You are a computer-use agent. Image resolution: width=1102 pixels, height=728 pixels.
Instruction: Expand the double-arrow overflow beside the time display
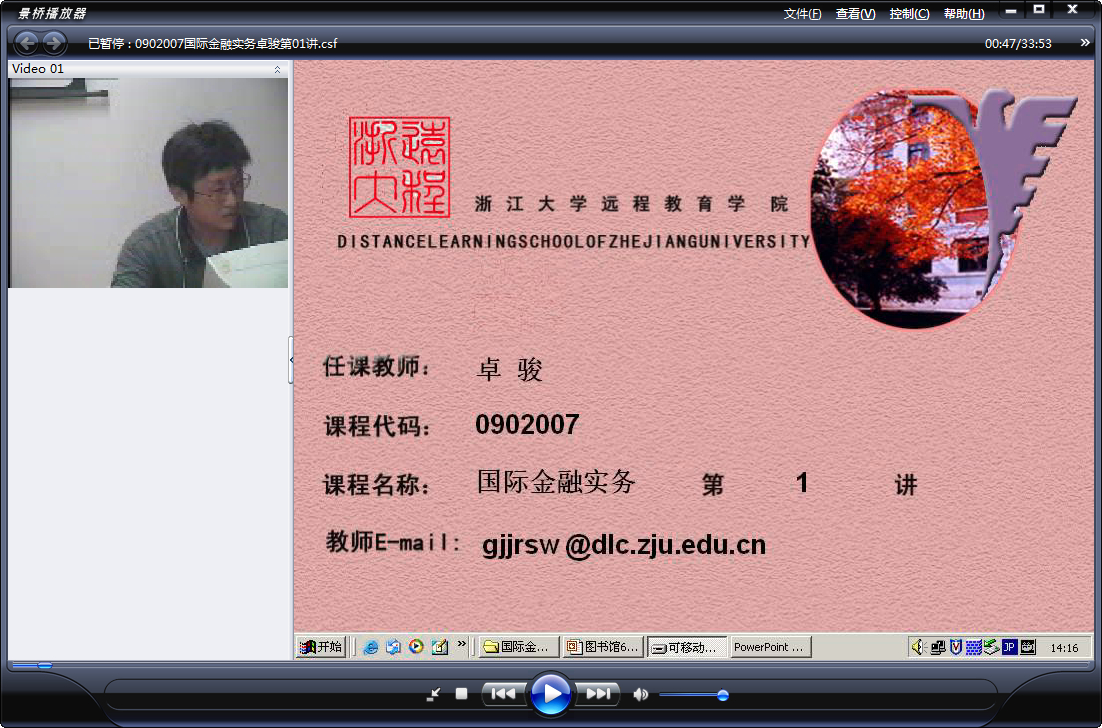click(1084, 43)
